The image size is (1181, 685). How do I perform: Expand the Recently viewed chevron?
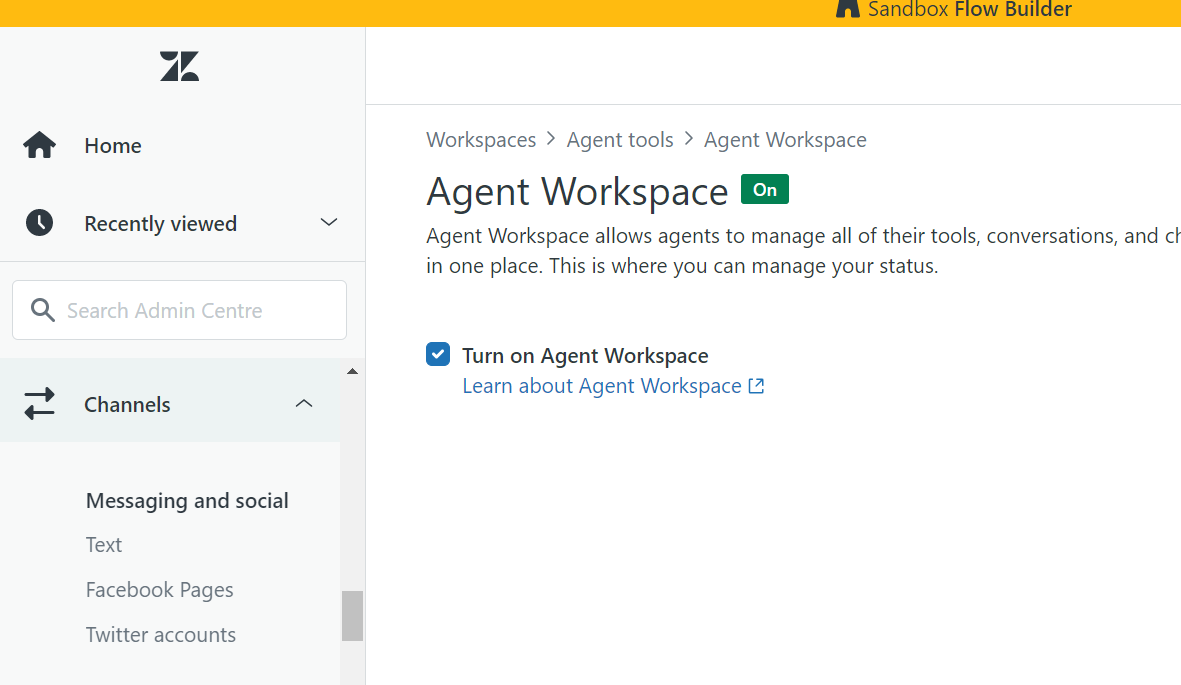click(x=328, y=222)
